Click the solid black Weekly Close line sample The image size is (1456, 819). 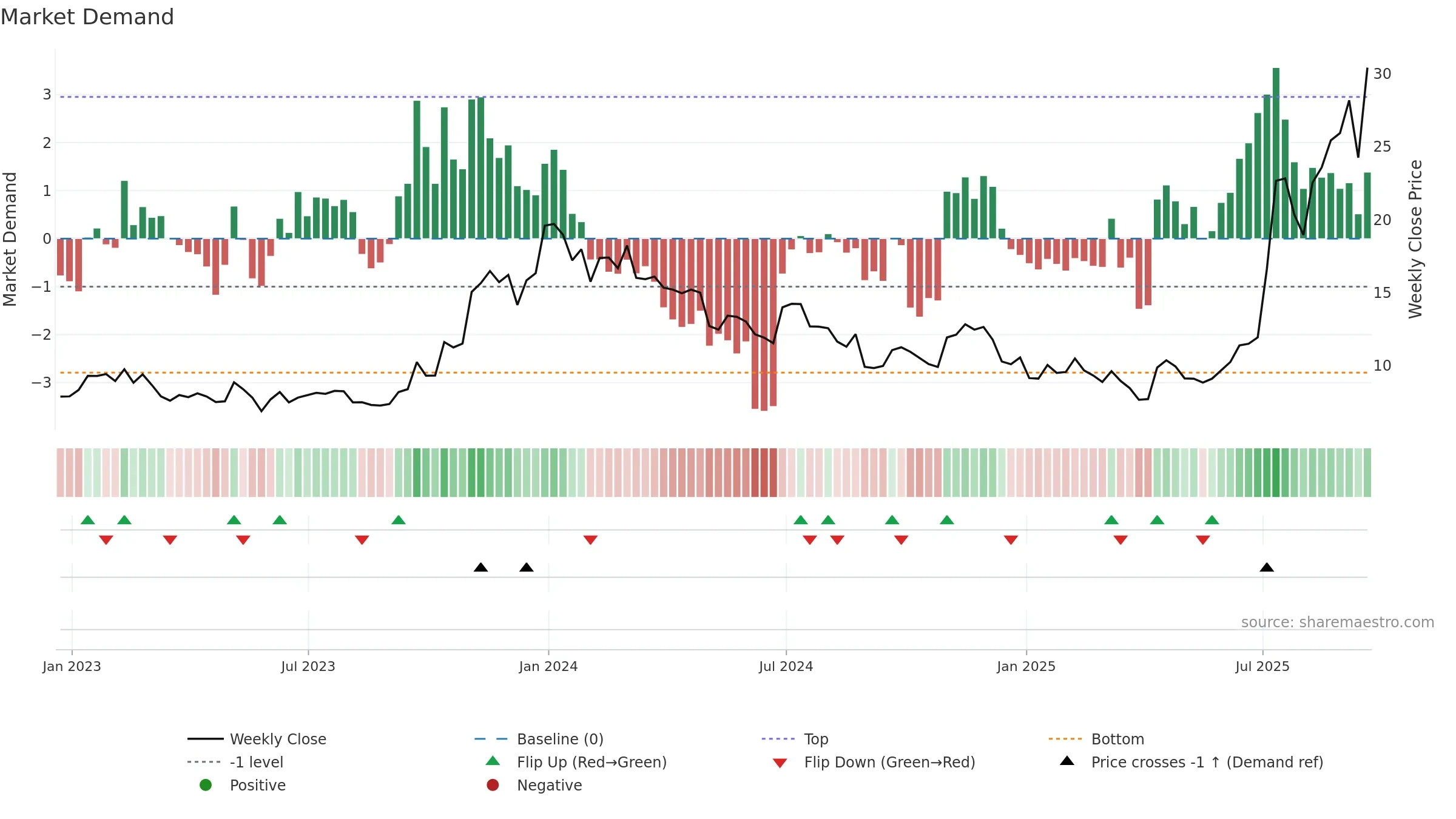click(x=206, y=739)
